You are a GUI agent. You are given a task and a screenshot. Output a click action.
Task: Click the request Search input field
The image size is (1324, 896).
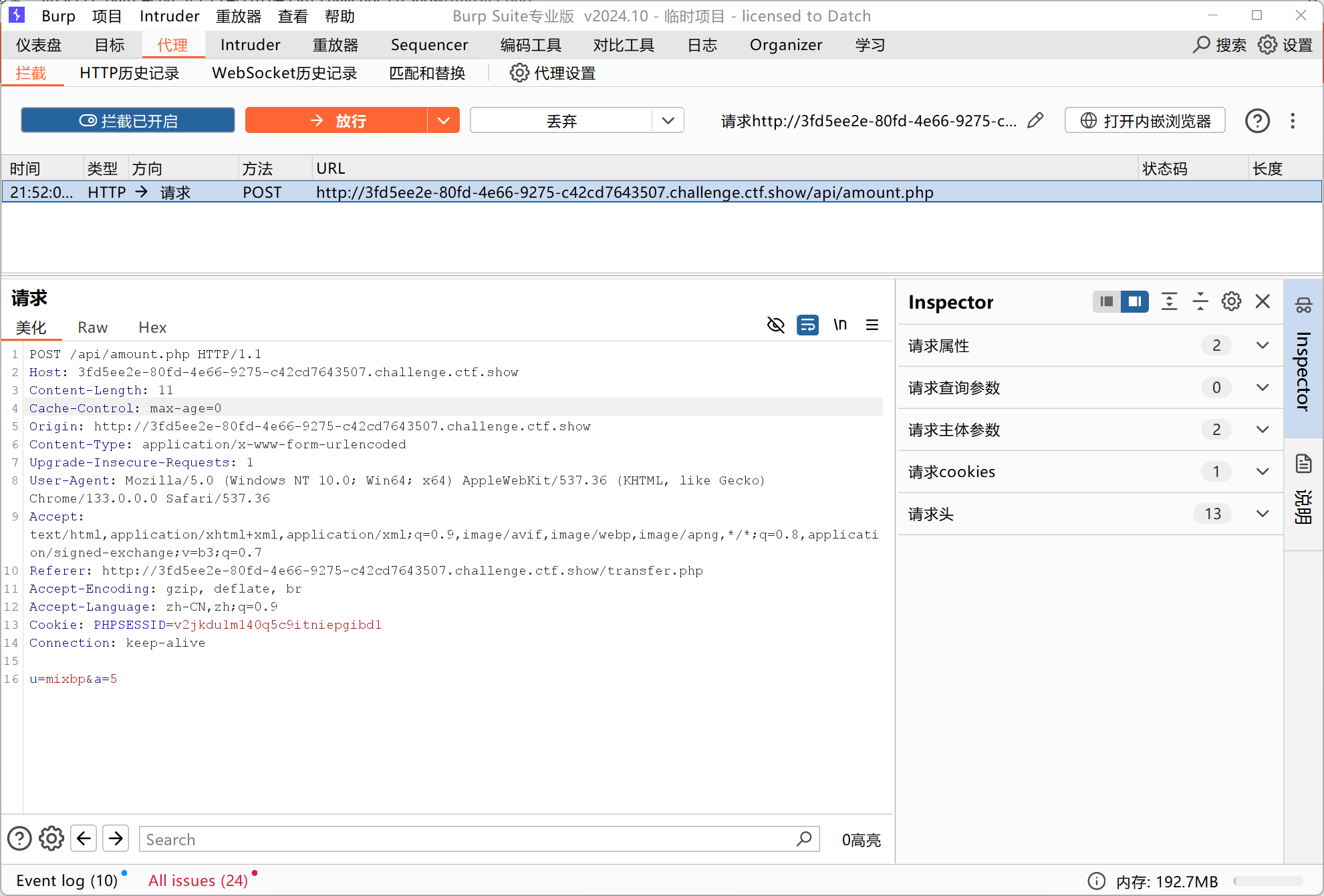coord(468,839)
